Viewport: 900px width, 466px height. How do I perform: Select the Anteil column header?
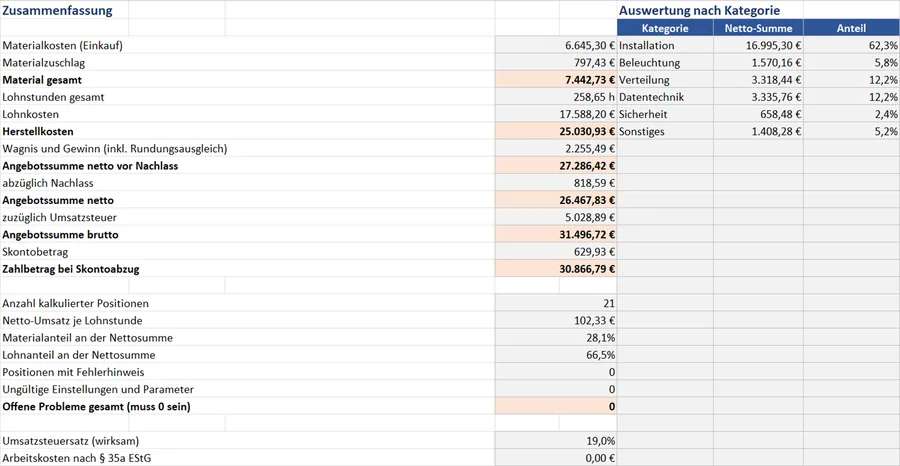[851, 28]
